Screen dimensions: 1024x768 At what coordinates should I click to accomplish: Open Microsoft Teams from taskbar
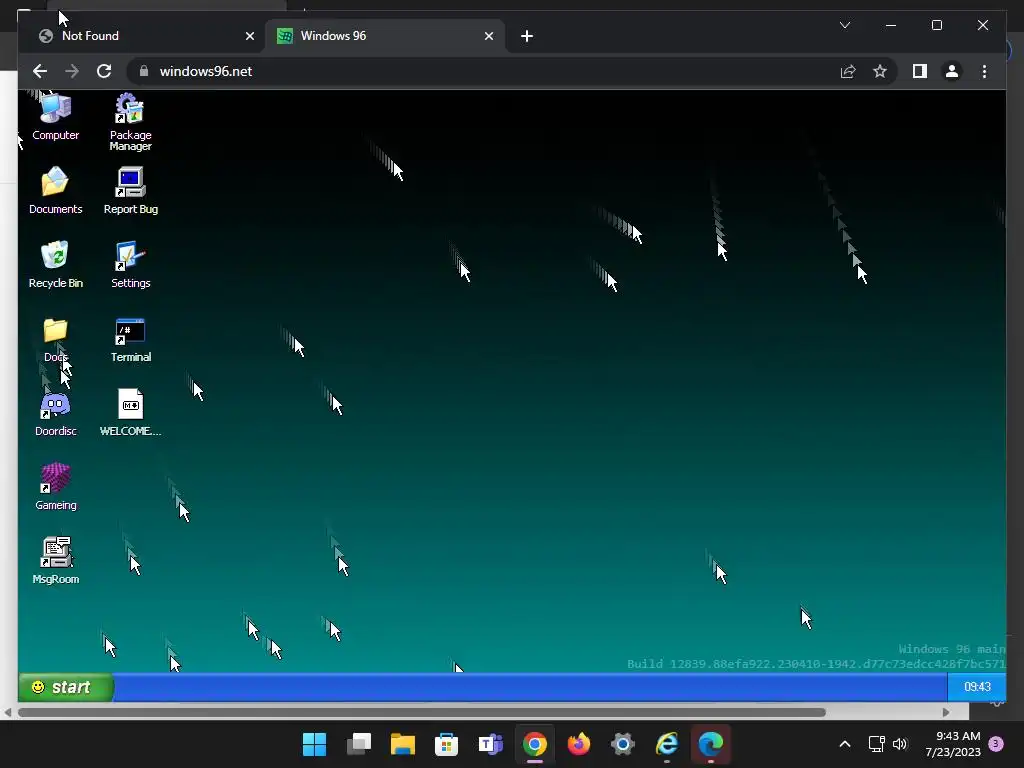[490, 744]
